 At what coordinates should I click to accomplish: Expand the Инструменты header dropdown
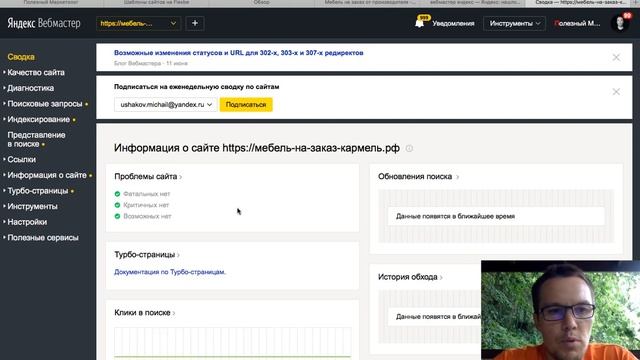coord(514,23)
